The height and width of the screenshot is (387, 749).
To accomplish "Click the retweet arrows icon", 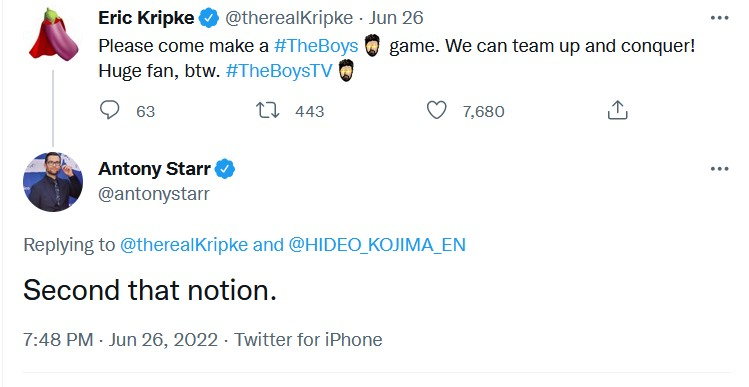I will coord(268,110).
